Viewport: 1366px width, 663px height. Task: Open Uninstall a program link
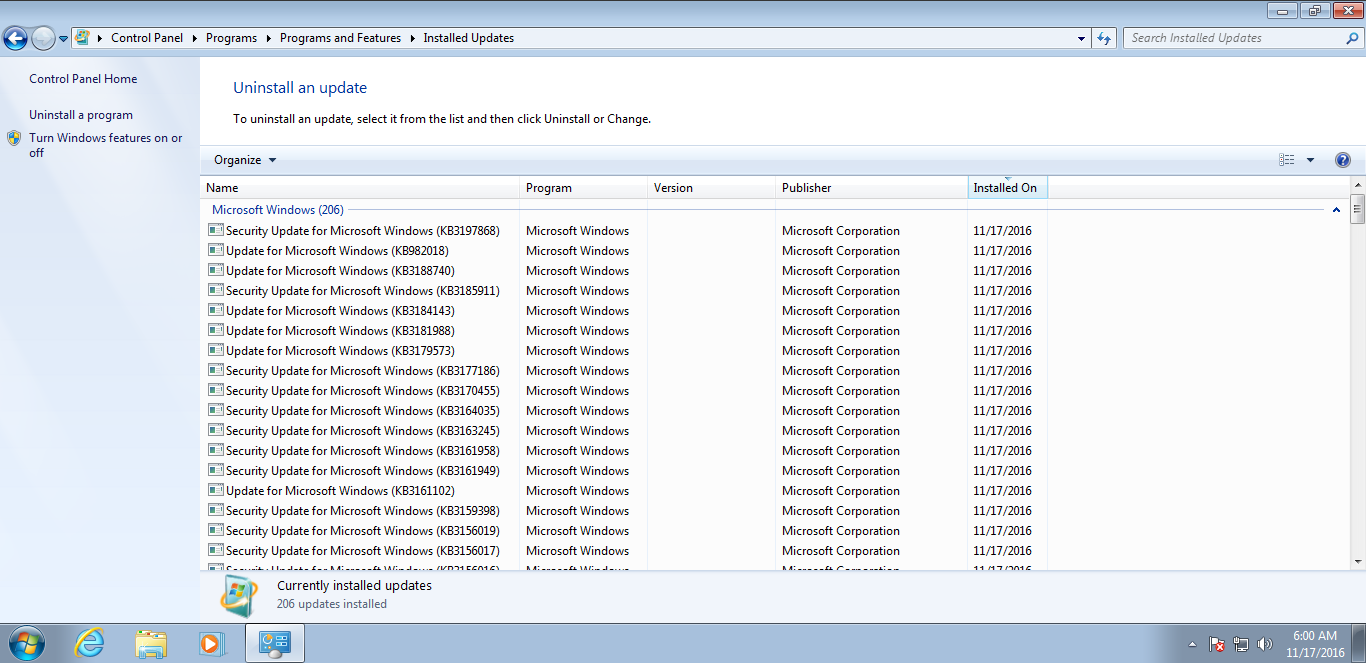pos(81,115)
